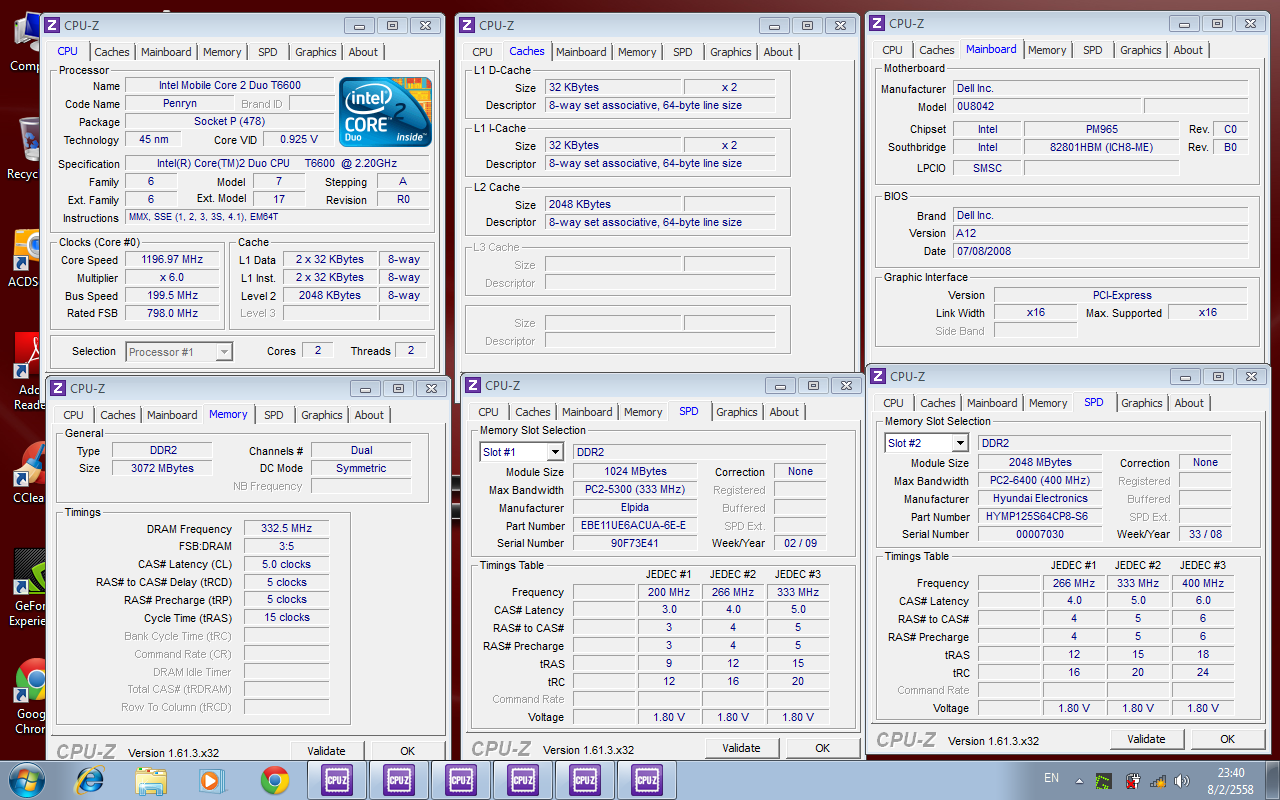Click the code name value "Penryn"
Screen dimensions: 1280x800
pyautogui.click(x=180, y=104)
